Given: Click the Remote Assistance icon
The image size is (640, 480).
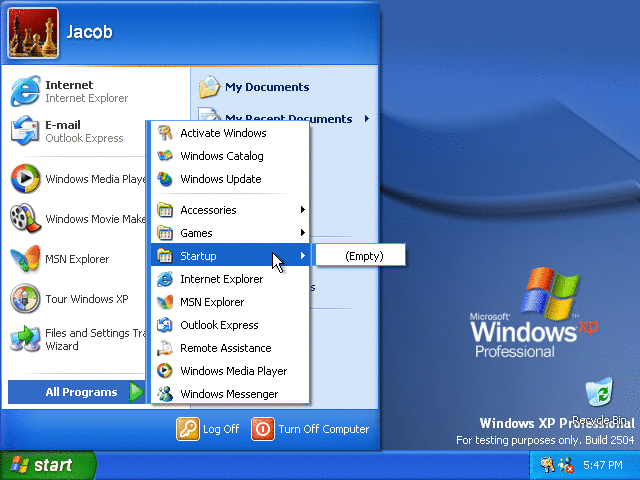Looking at the screenshot, I should [x=165, y=348].
